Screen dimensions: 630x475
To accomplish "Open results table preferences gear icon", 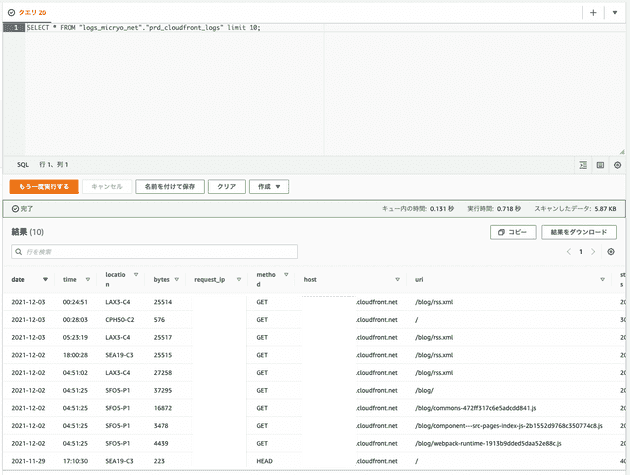I will pyautogui.click(x=611, y=252).
